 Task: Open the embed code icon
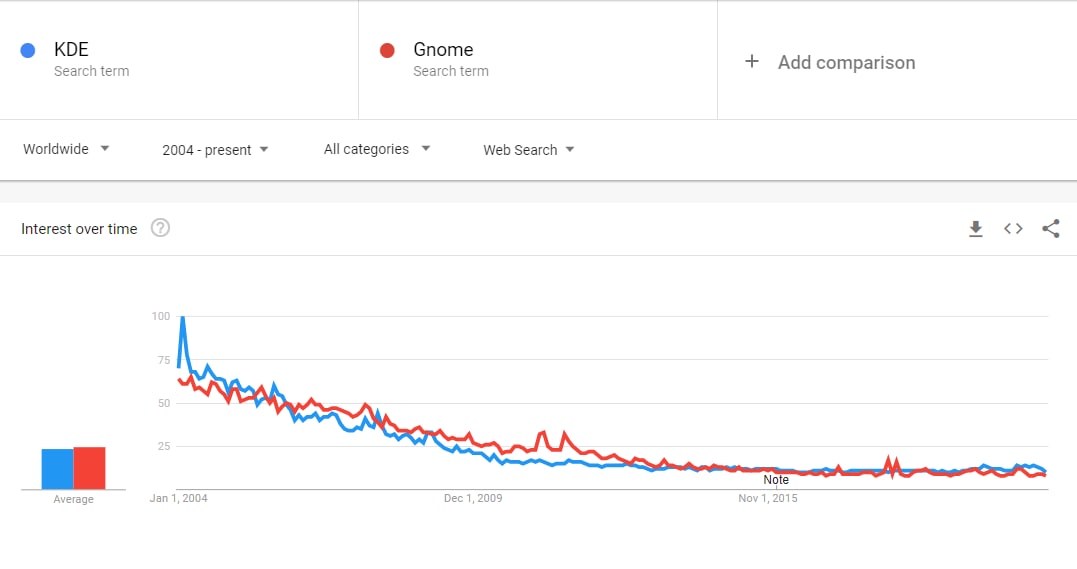[x=1013, y=229]
